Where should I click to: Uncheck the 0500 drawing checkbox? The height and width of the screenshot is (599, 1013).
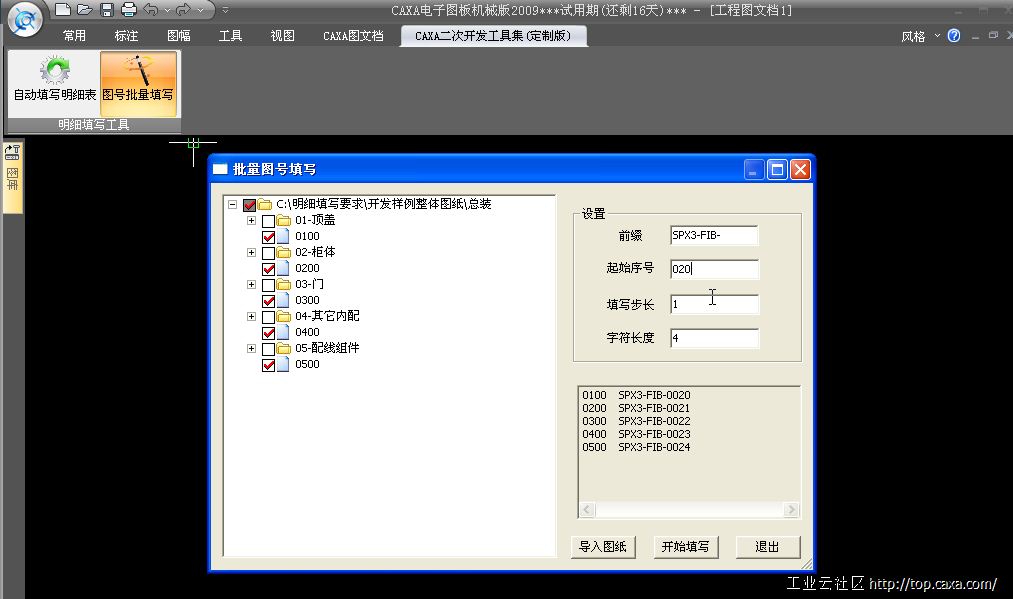[268, 364]
